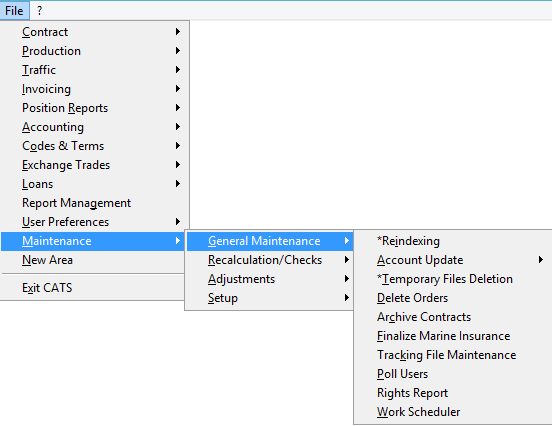Screen dimensions: 552x426
Task: Choose Poll Users
Action: coord(453,374)
